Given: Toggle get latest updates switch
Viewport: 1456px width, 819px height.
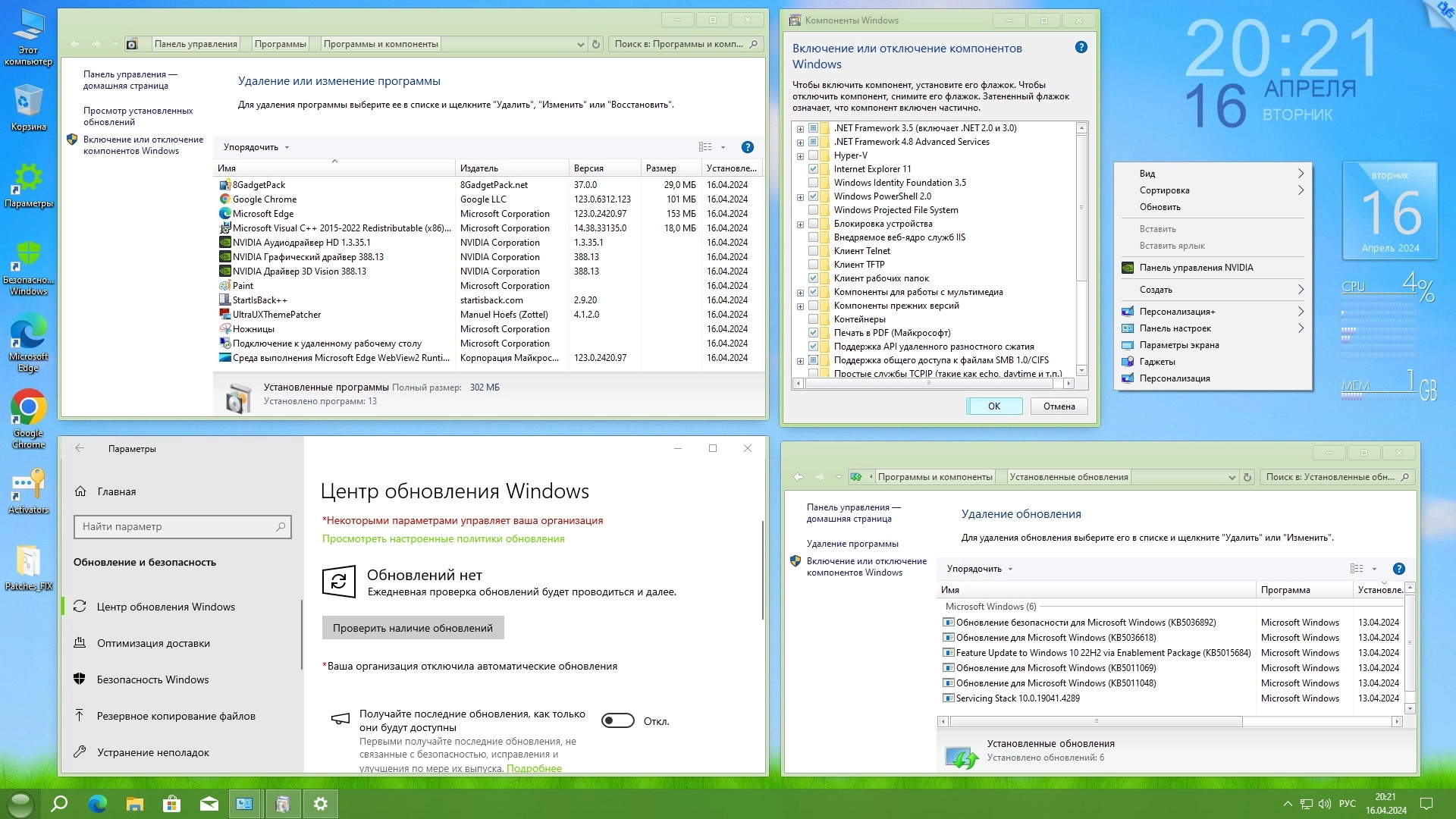Looking at the screenshot, I should [617, 720].
